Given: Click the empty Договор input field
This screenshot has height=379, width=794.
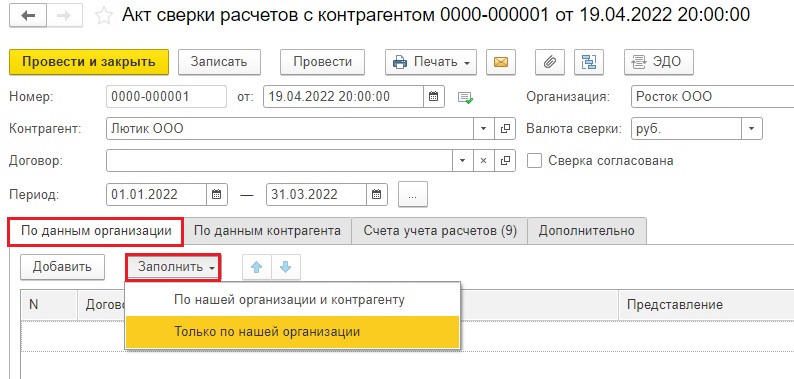Looking at the screenshot, I should (279, 161).
